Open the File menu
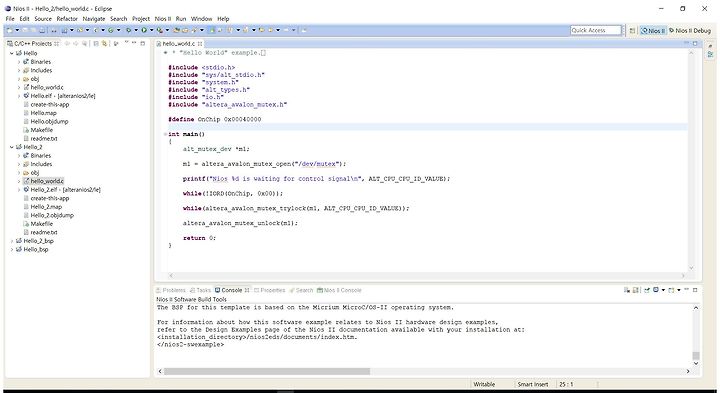Image resolution: width=720 pixels, height=393 pixels. click(10, 19)
